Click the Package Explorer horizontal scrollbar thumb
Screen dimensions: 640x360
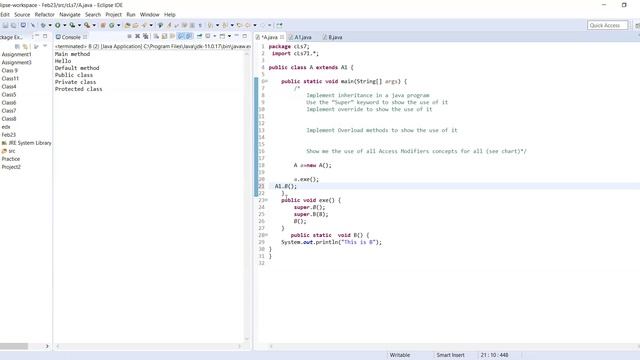pos(14,346)
